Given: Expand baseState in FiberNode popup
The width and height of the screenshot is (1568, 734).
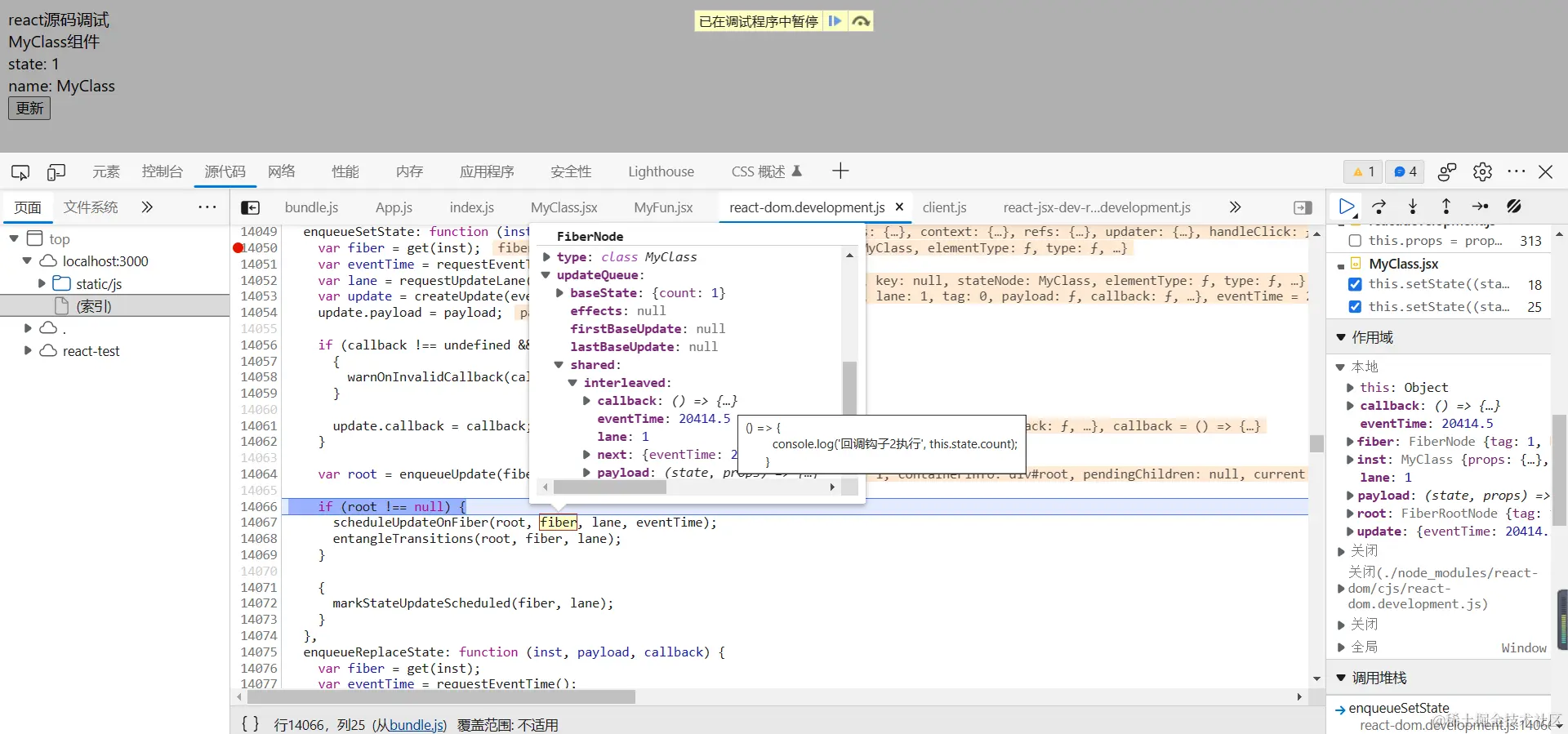Looking at the screenshot, I should 559,293.
